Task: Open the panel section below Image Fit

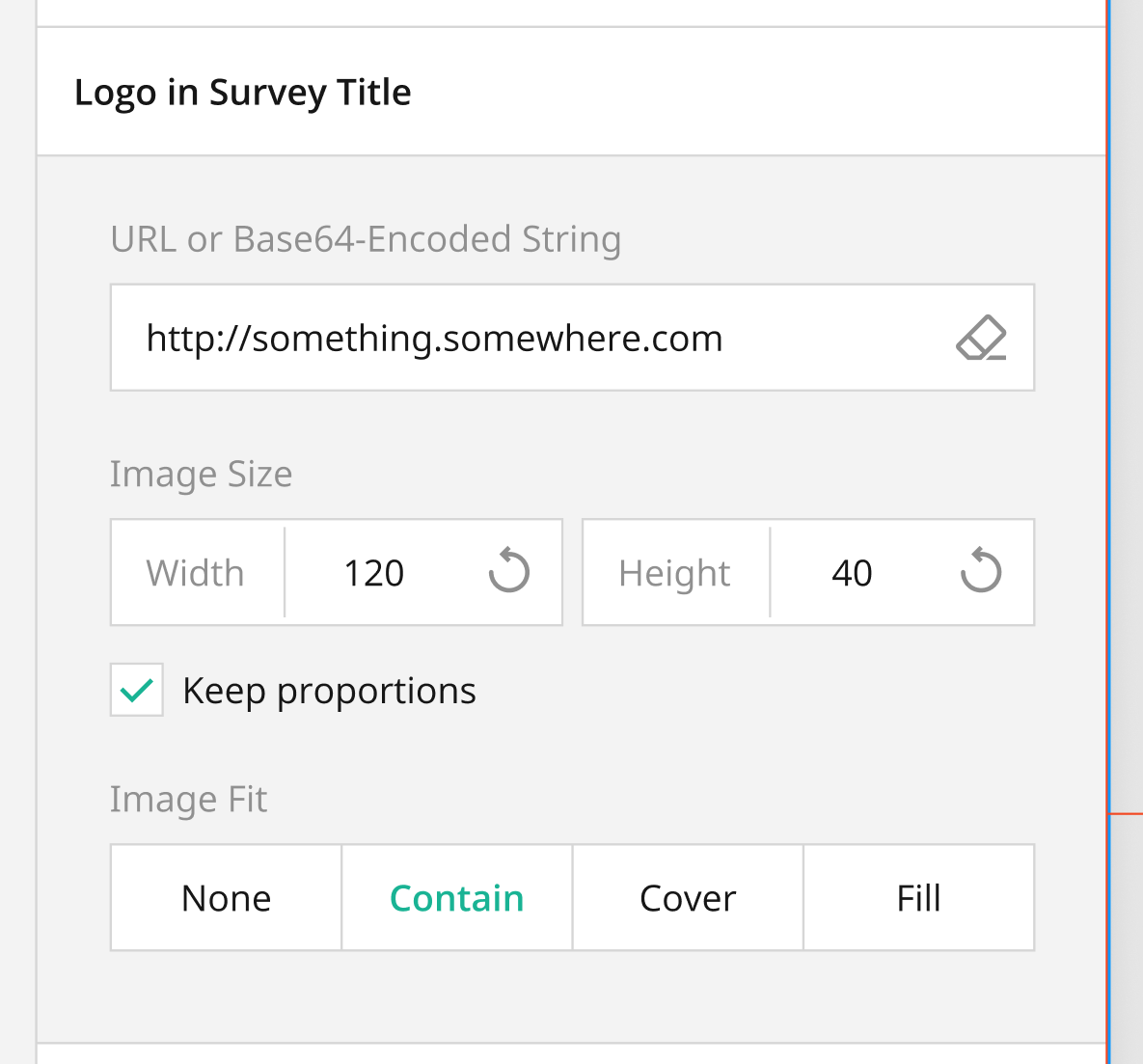Action: (x=571, y=1053)
